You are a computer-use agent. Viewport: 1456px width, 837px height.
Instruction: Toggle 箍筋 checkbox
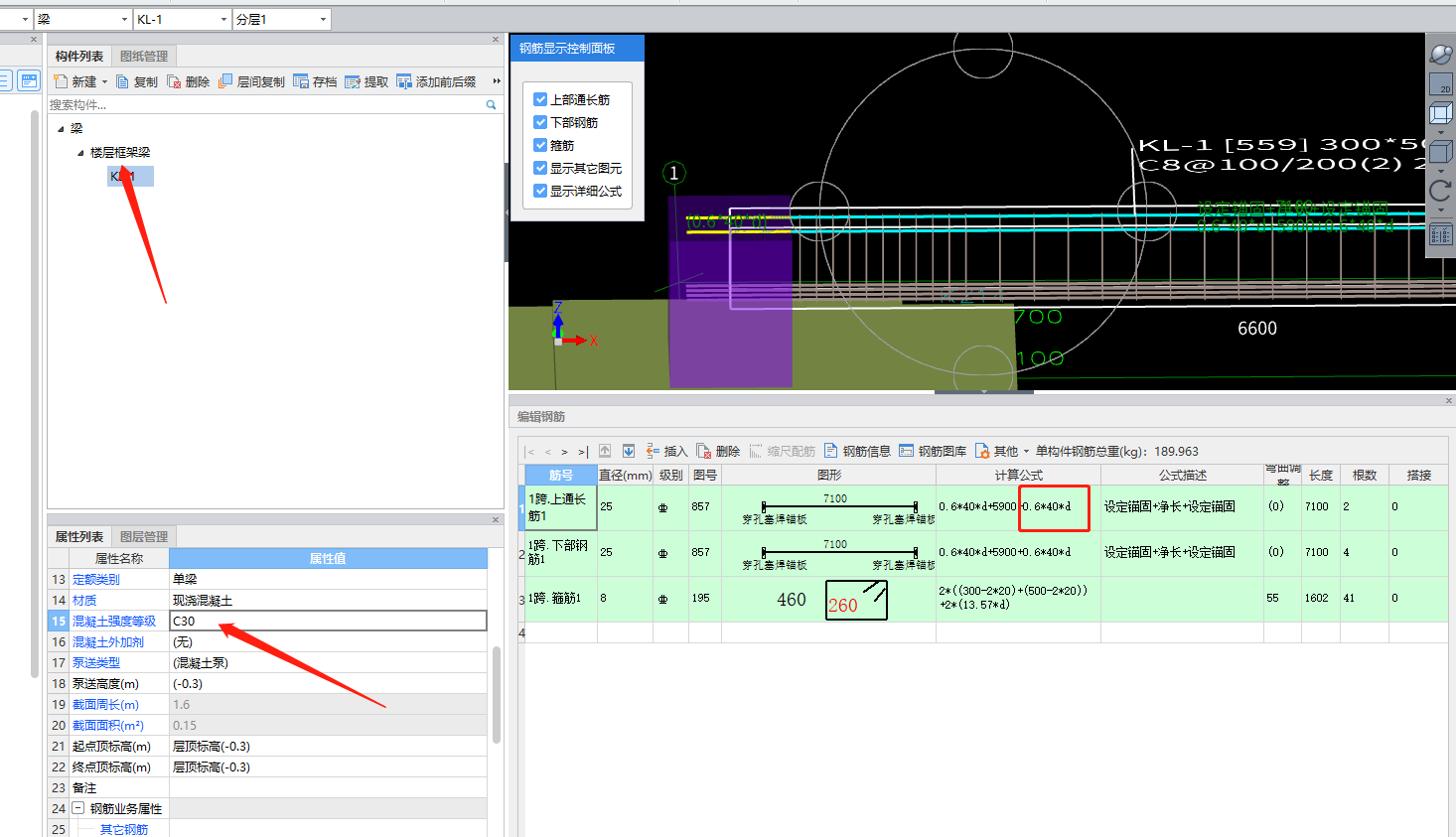click(x=540, y=145)
